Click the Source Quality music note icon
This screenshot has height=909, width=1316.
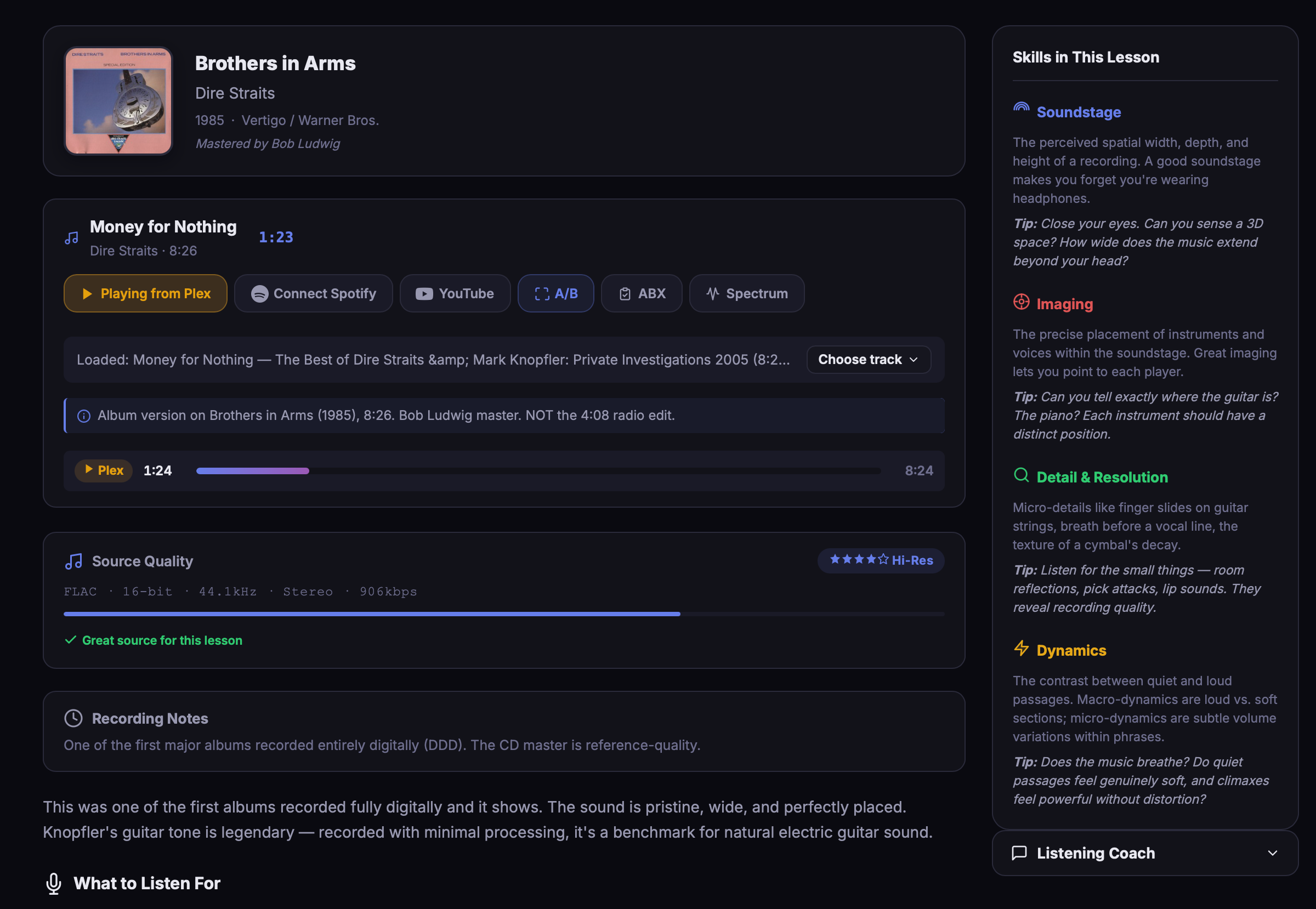pyautogui.click(x=73, y=561)
